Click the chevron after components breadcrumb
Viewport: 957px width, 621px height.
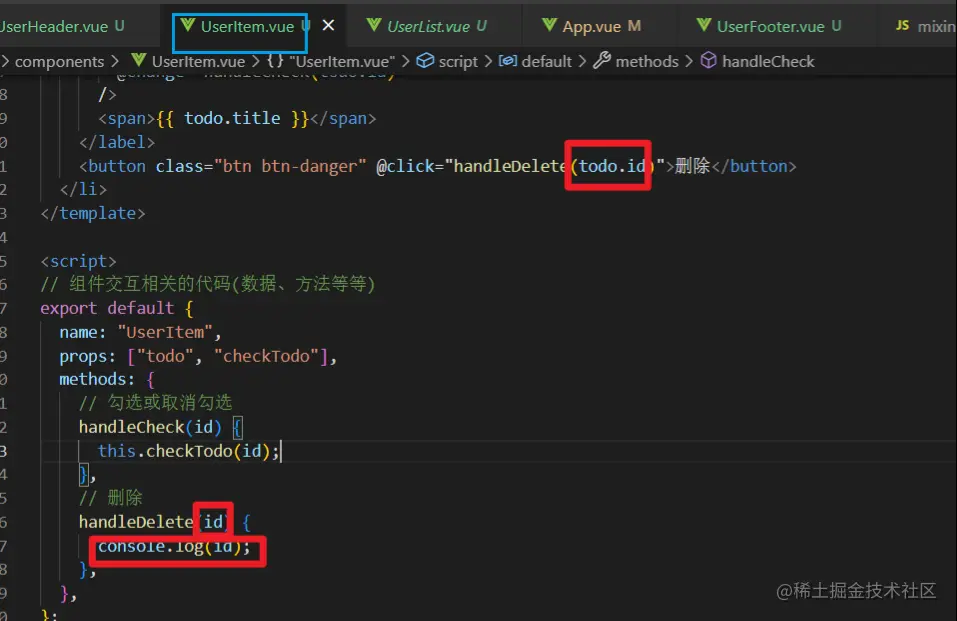click(x=115, y=61)
